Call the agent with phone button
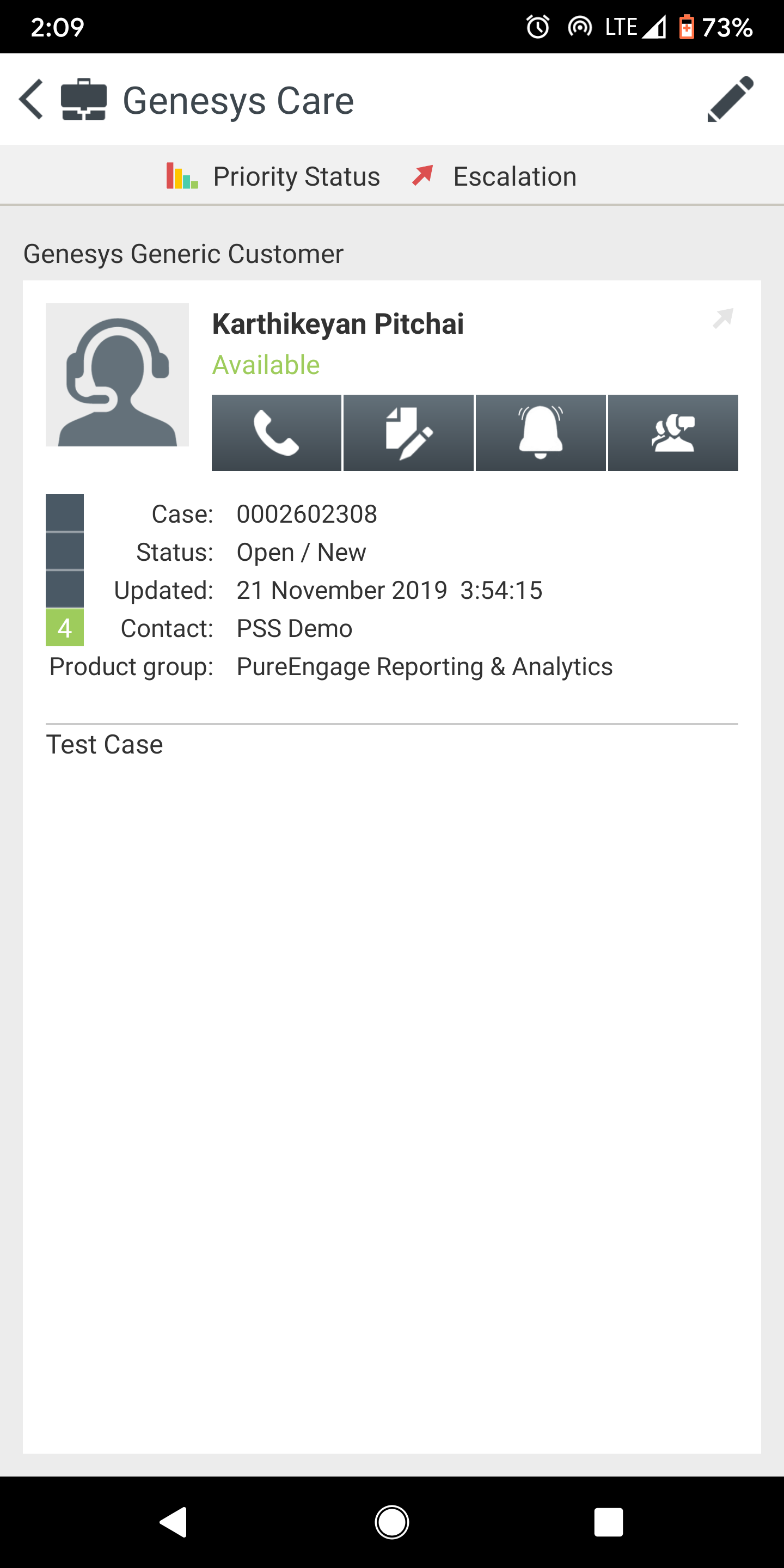This screenshot has height=1568, width=784. tap(277, 433)
